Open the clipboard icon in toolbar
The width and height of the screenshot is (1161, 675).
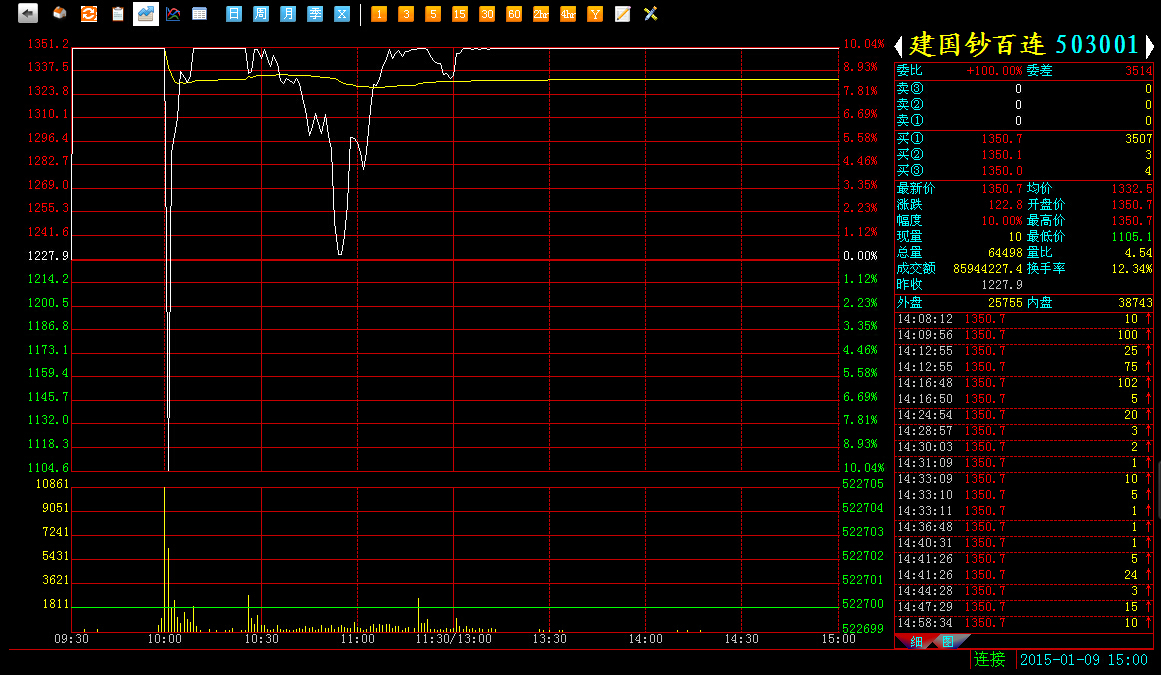click(x=118, y=13)
